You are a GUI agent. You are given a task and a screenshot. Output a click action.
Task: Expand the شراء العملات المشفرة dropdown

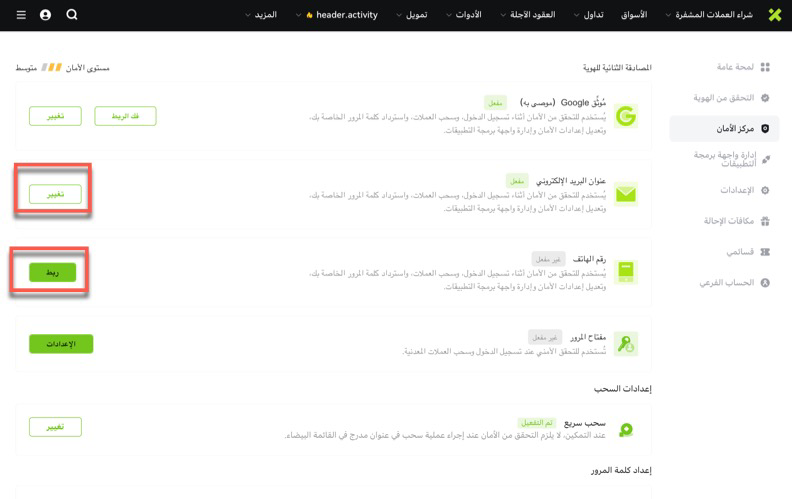[x=708, y=15]
